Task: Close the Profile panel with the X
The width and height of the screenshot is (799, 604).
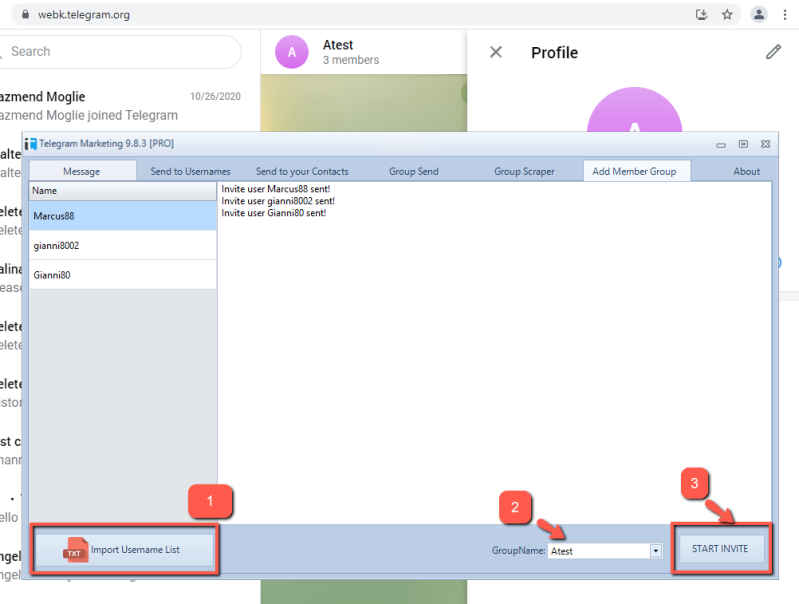Action: click(496, 52)
